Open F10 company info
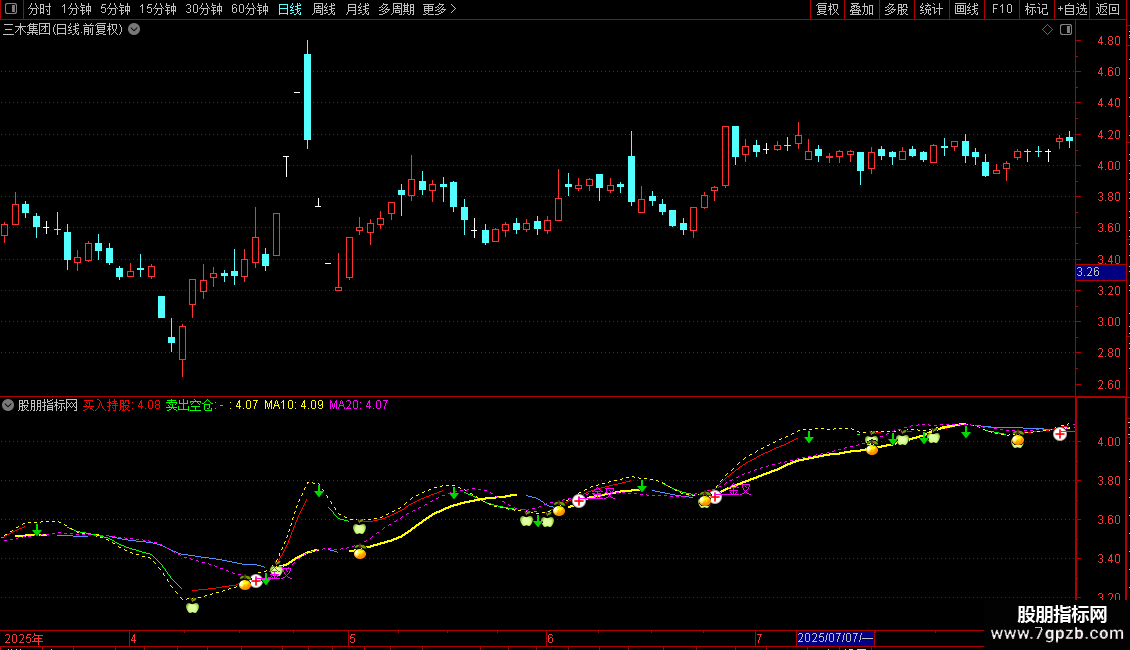Viewport: 1130px width, 650px height. point(1002,9)
